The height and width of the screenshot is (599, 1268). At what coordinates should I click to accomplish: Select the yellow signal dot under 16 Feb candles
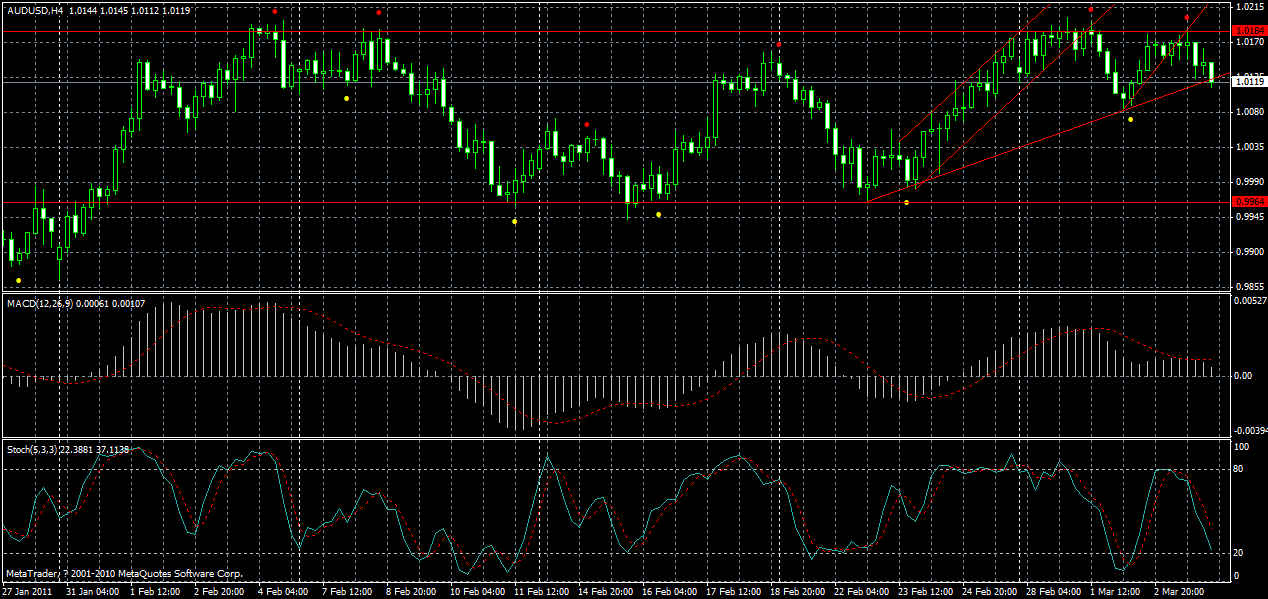658,213
